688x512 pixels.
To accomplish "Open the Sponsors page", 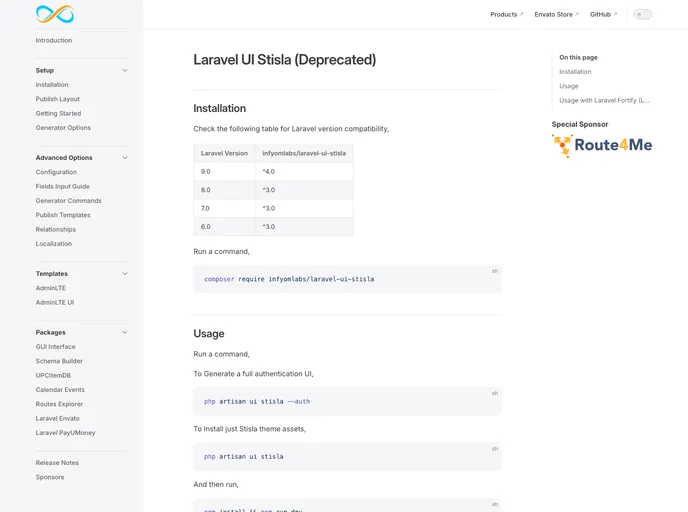I will (x=50, y=477).
